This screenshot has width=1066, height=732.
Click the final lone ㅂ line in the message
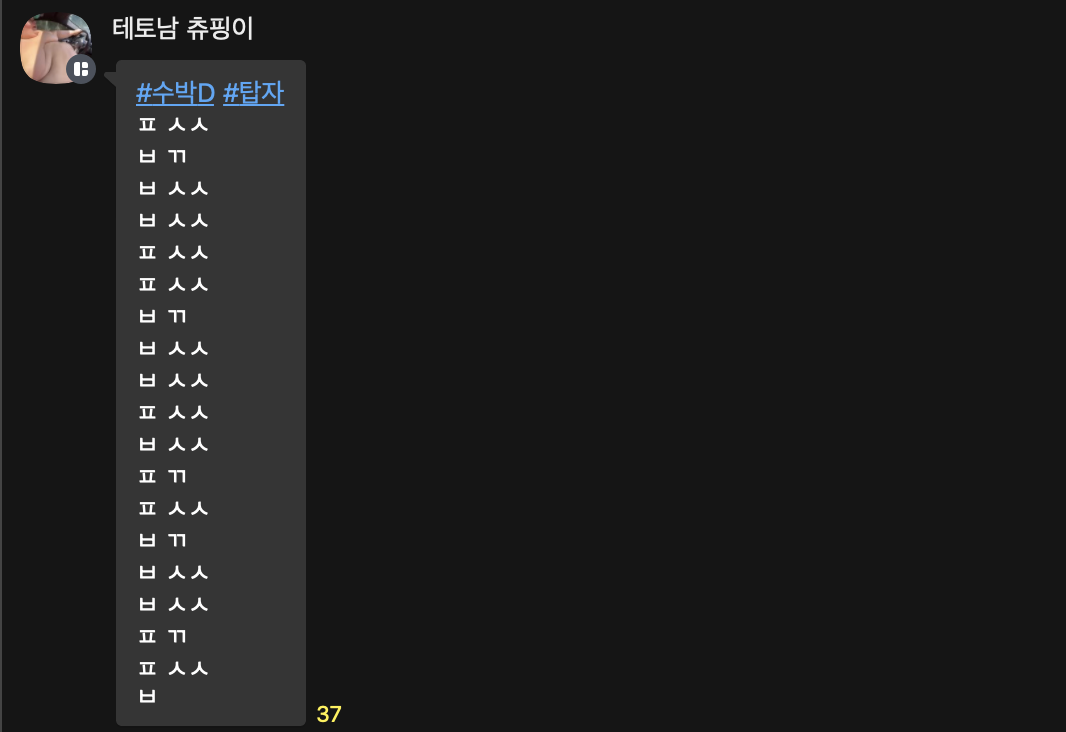148,696
